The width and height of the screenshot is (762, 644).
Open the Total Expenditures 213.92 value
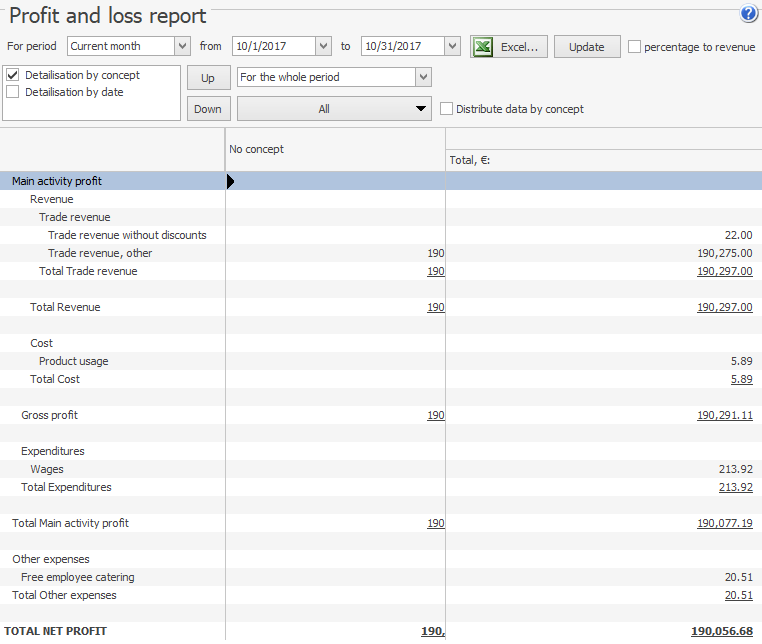pyautogui.click(x=735, y=487)
